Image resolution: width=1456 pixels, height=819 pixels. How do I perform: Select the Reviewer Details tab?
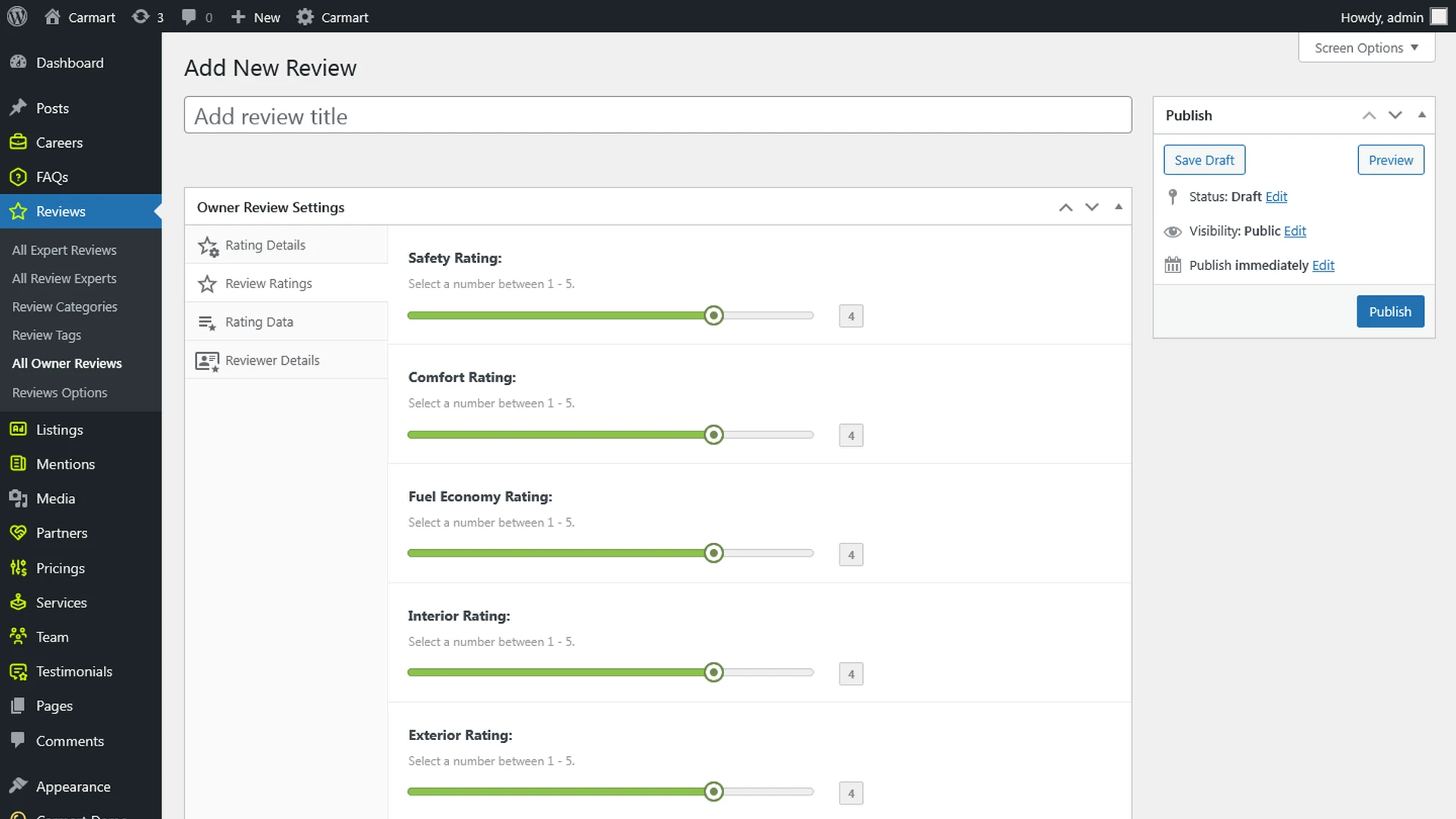[x=286, y=360]
